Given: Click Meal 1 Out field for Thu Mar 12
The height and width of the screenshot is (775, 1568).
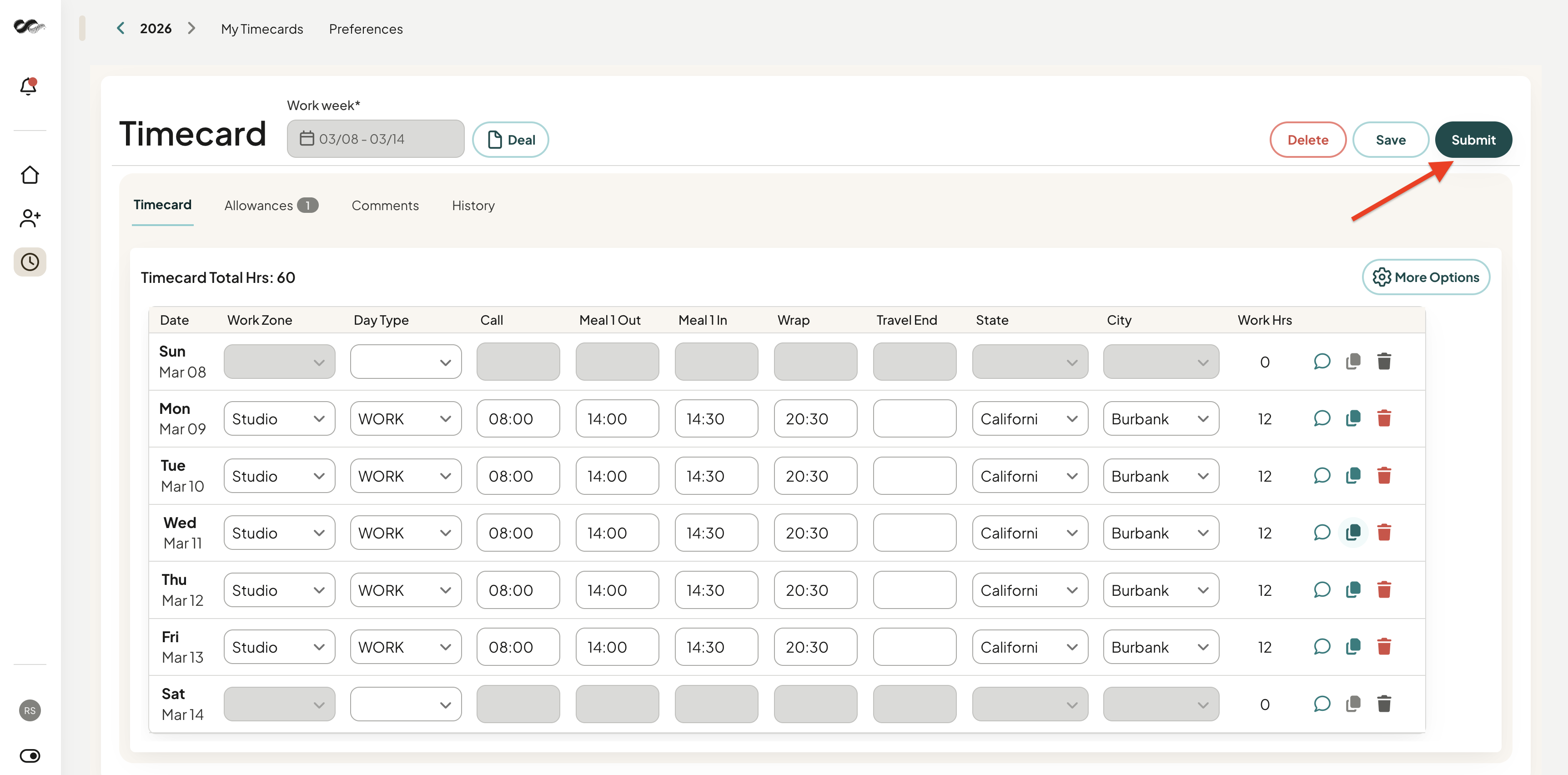Looking at the screenshot, I should click(x=617, y=590).
